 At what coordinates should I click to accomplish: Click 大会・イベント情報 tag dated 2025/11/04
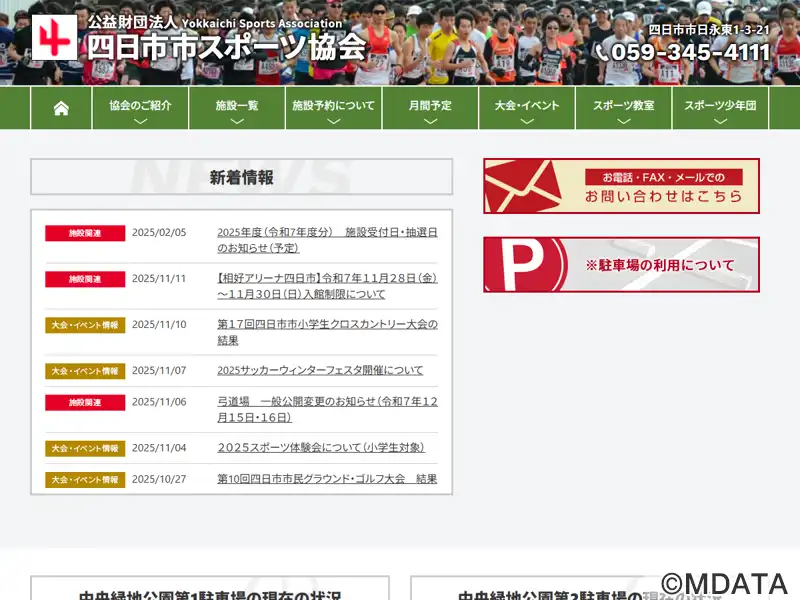click(85, 448)
